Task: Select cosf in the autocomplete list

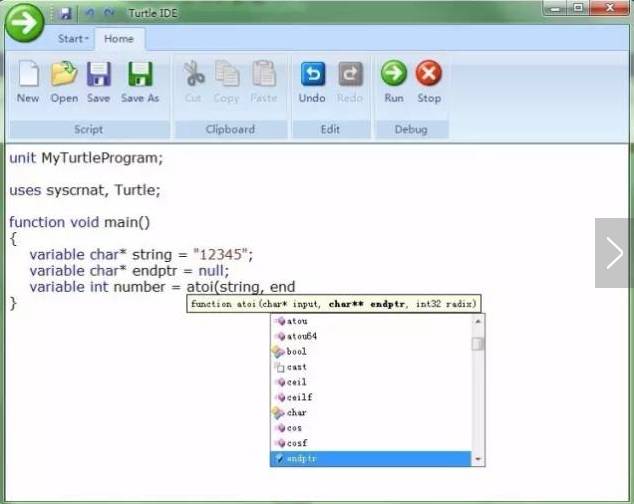Action: click(371, 443)
